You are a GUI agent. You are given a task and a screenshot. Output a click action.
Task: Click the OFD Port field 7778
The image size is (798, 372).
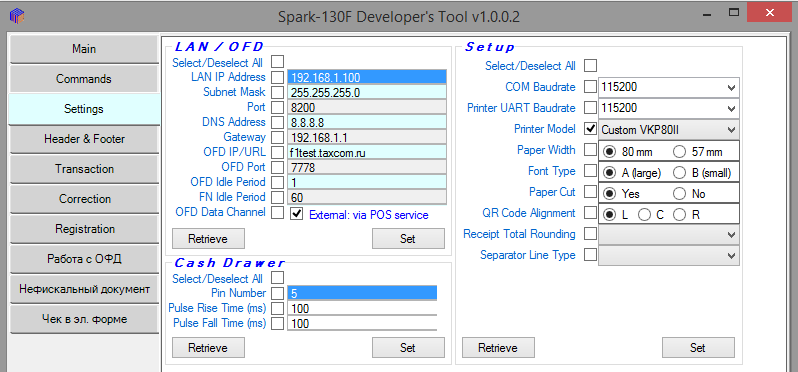click(x=367, y=167)
